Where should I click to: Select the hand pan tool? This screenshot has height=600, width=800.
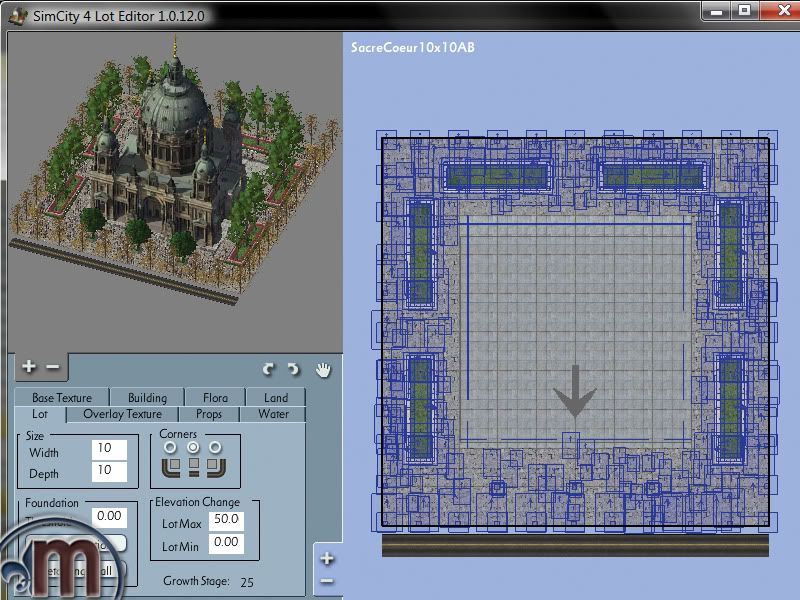point(323,369)
